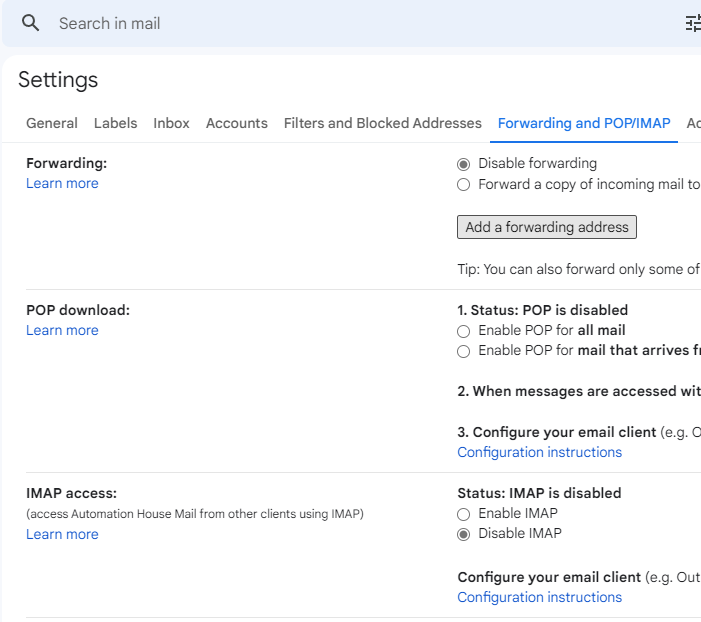
Task: Click Add a forwarding address button
Action: [x=546, y=227]
